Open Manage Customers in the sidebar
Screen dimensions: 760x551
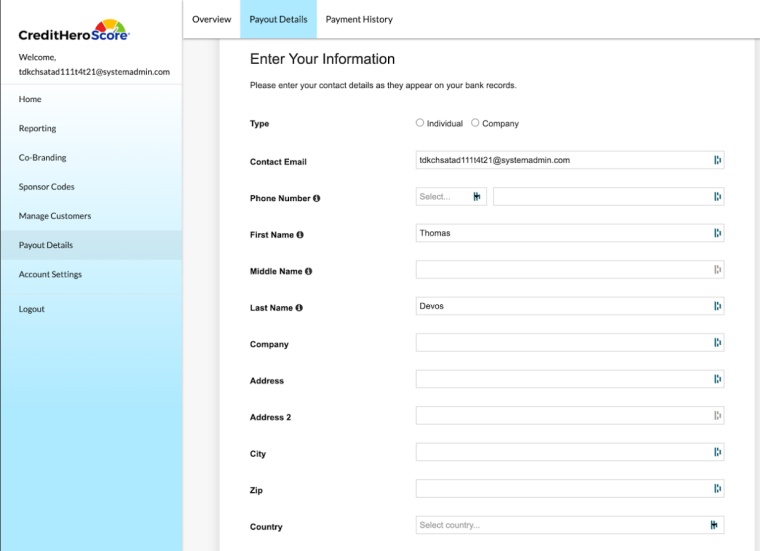point(55,216)
